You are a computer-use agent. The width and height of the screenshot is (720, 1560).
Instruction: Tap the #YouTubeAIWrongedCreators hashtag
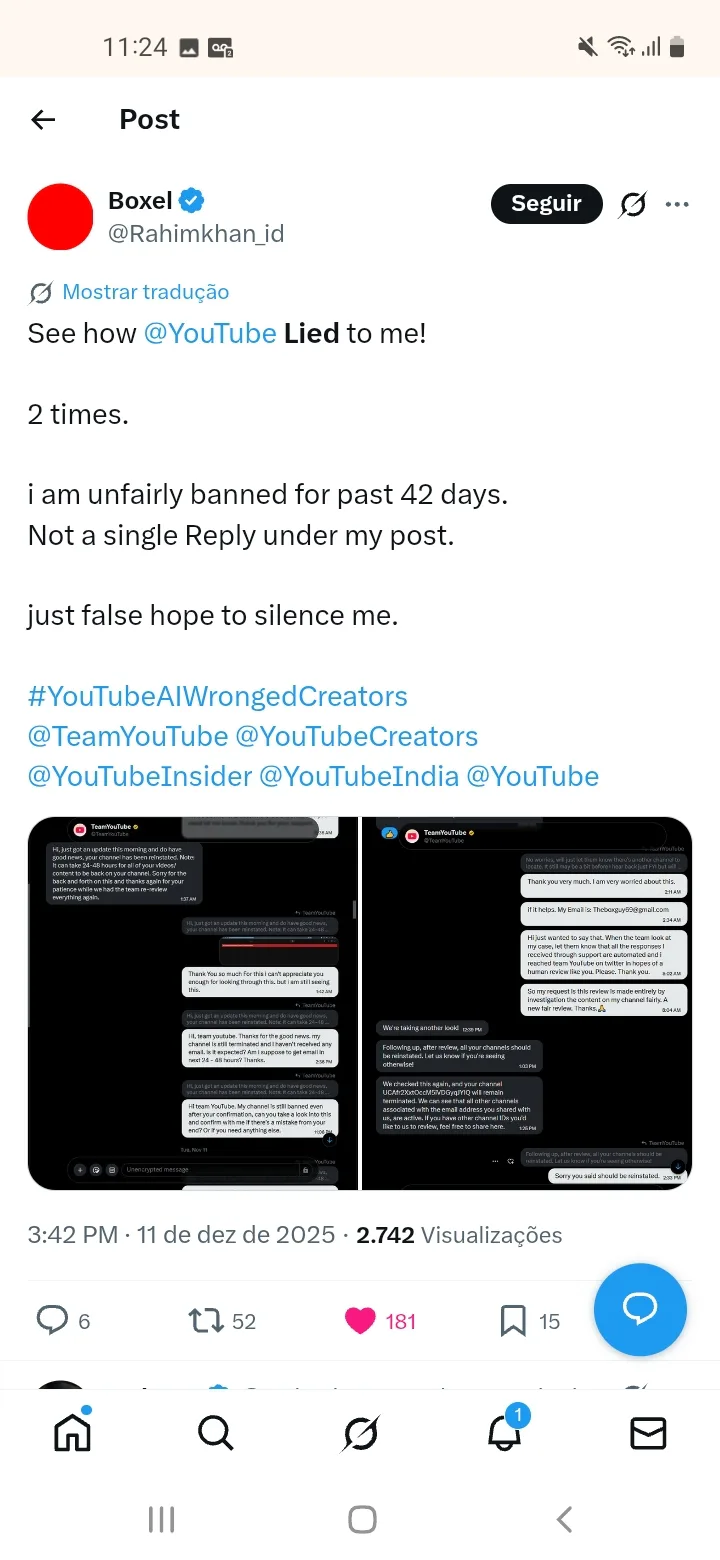pos(217,696)
